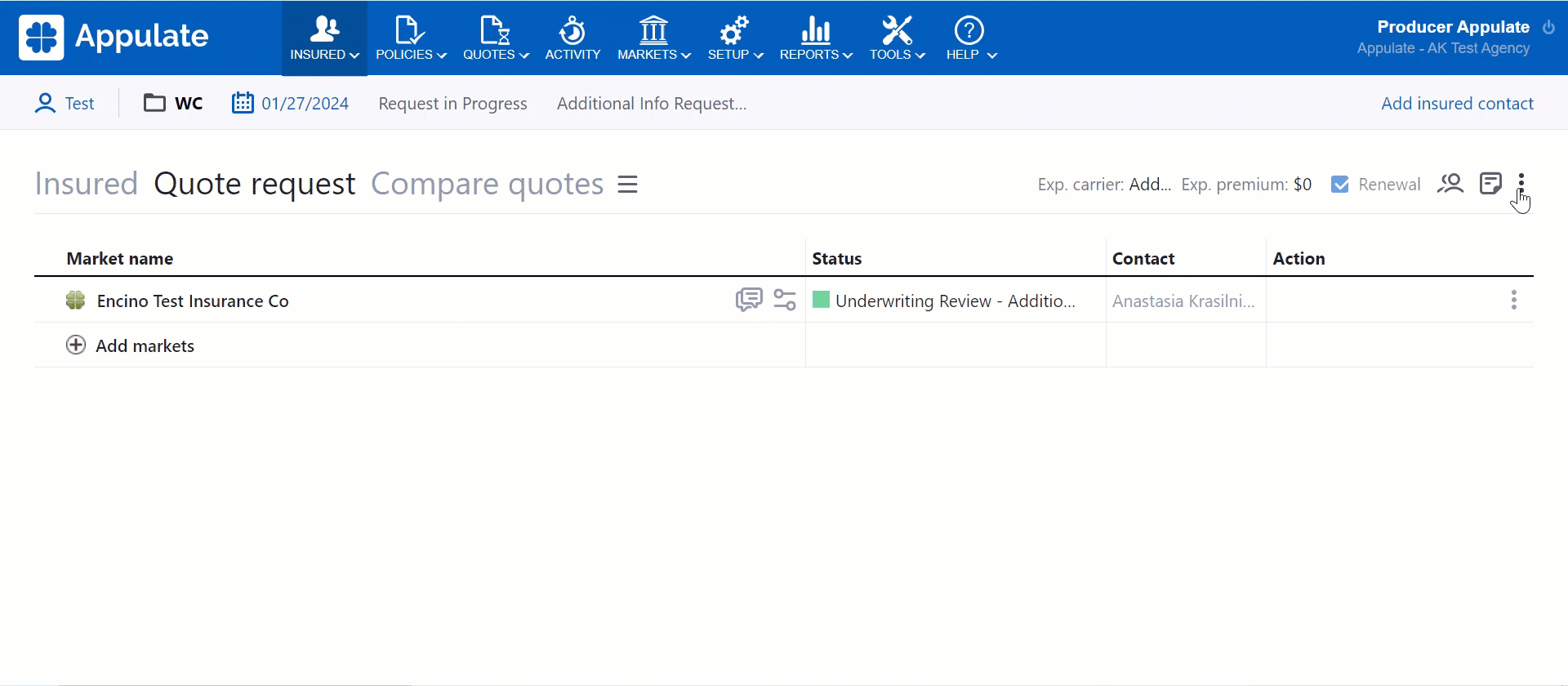Click the calendar icon for 01/27/2024
Screen dimensions: 1568x686
(243, 103)
